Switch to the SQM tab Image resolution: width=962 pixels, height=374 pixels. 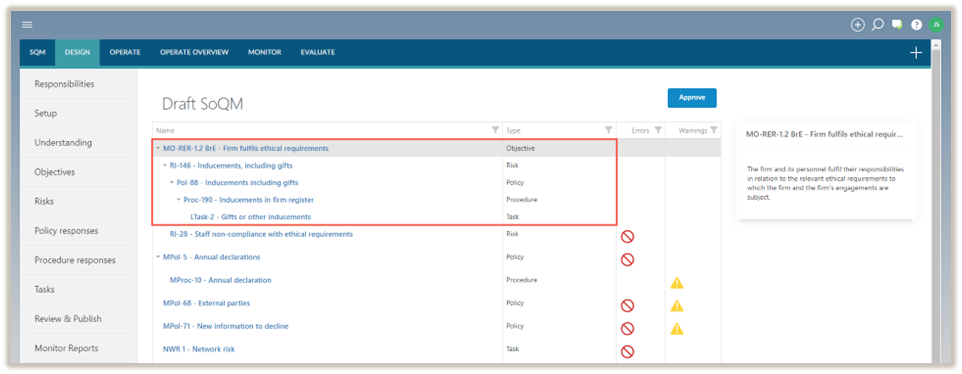pyautogui.click(x=37, y=53)
